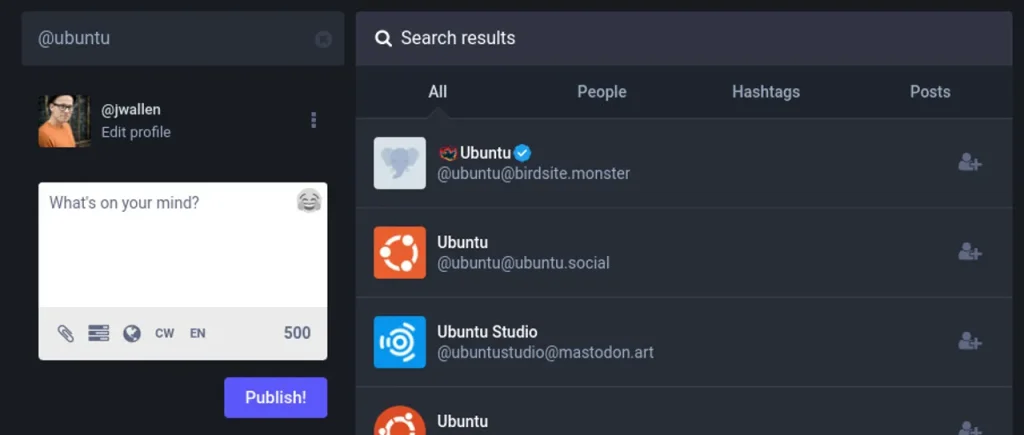The width and height of the screenshot is (1024, 435).
Task: Open the three-dot account menu
Action: tap(313, 120)
